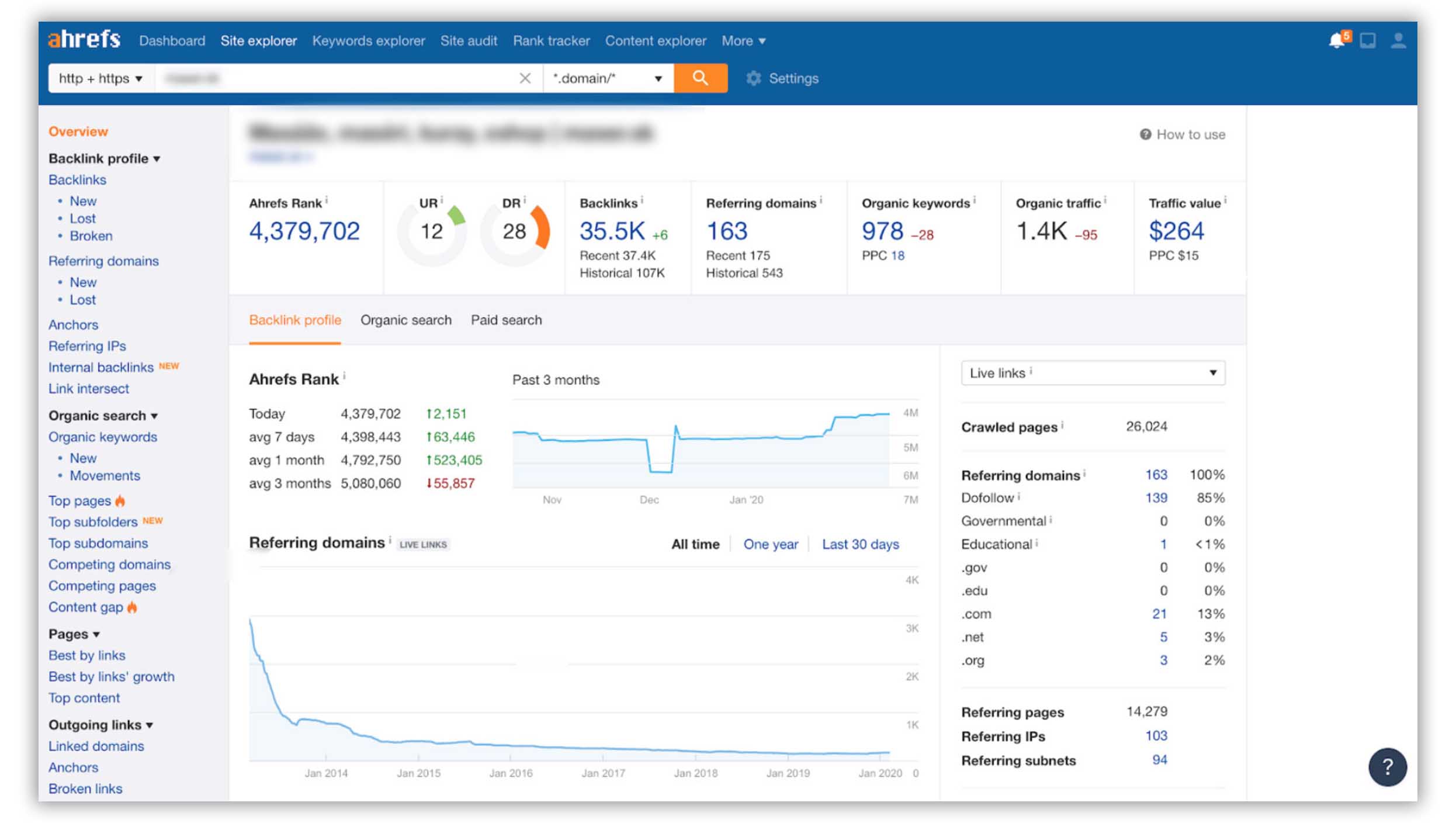Open Rank tracker in top navigation
This screenshot has height=823, width=1456.
point(552,41)
